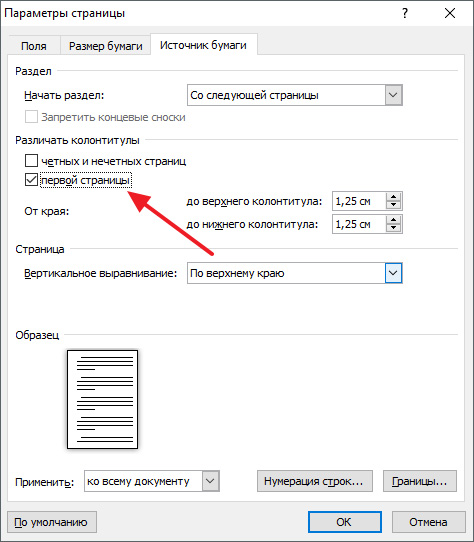
Task: Click the Образец page preview thumbnail
Action: (x=102, y=399)
